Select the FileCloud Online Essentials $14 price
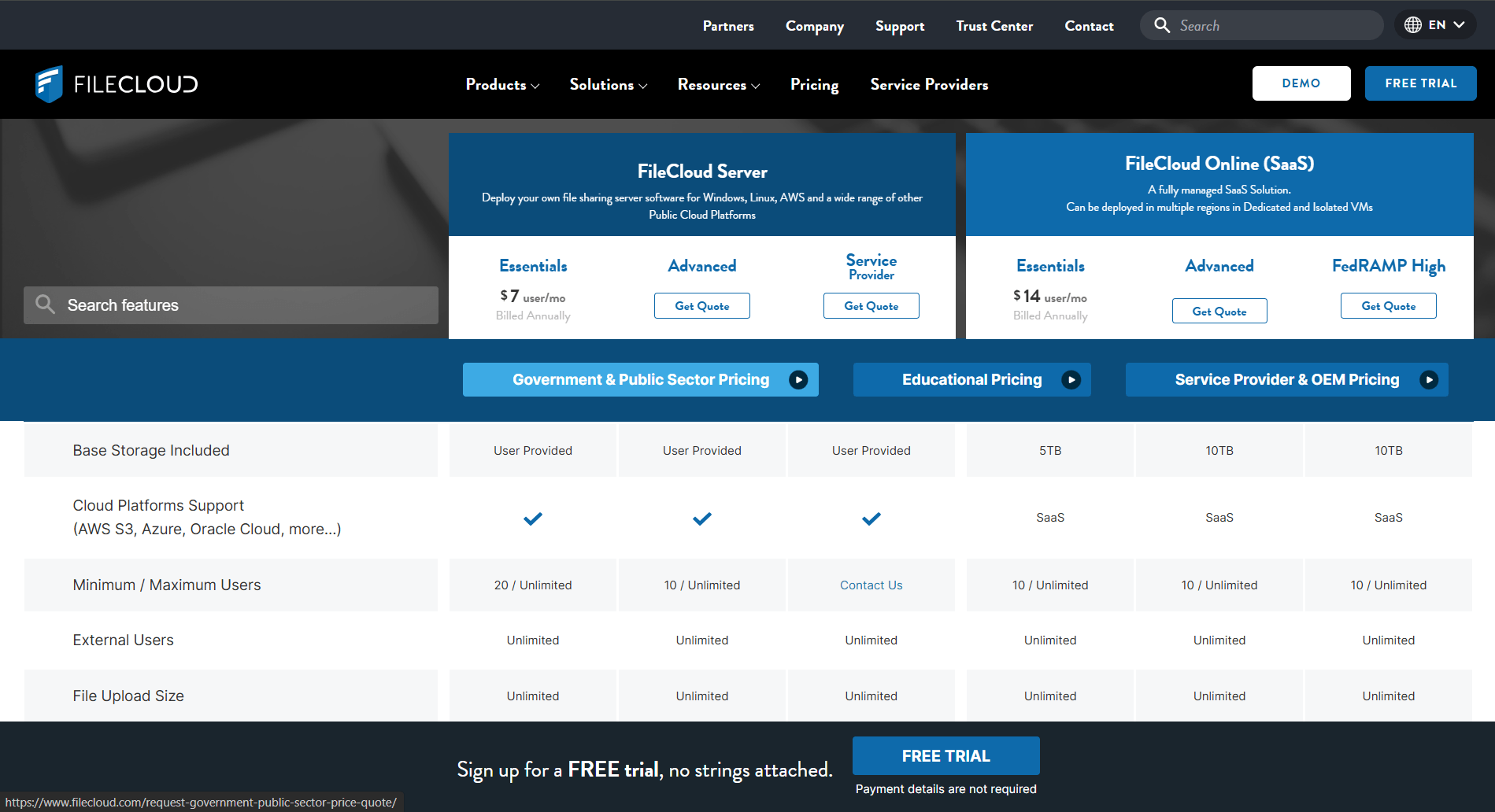This screenshot has height=812, width=1495. (1050, 297)
